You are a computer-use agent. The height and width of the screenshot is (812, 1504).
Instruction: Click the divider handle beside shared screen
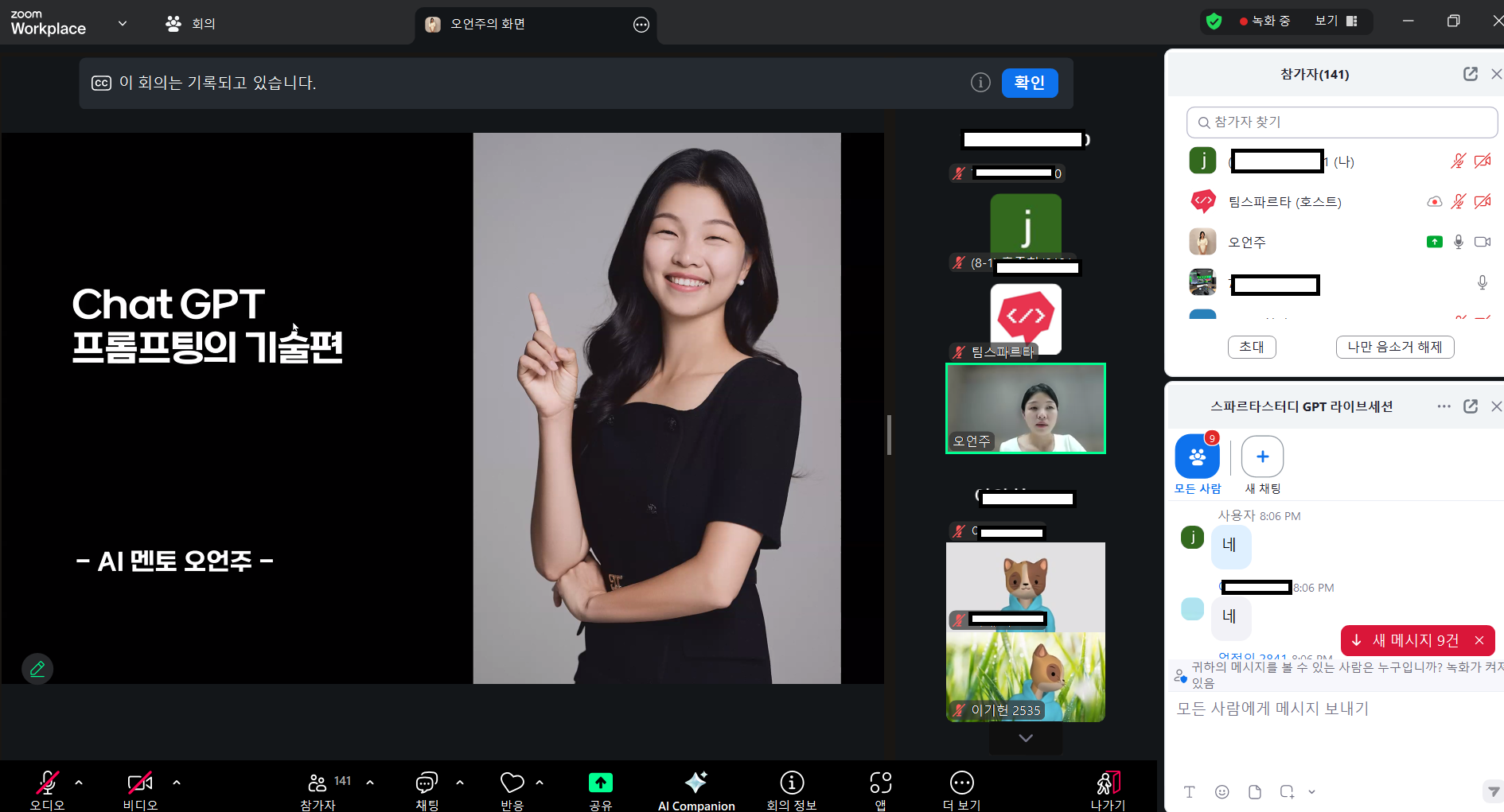(x=889, y=435)
